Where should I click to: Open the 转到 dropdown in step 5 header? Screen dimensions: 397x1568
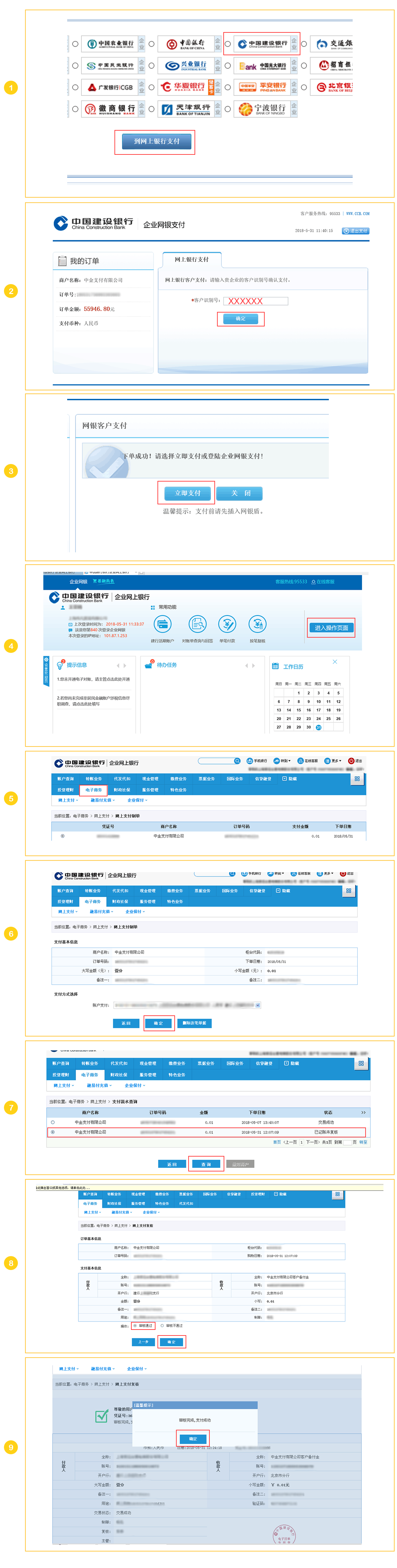(282, 761)
